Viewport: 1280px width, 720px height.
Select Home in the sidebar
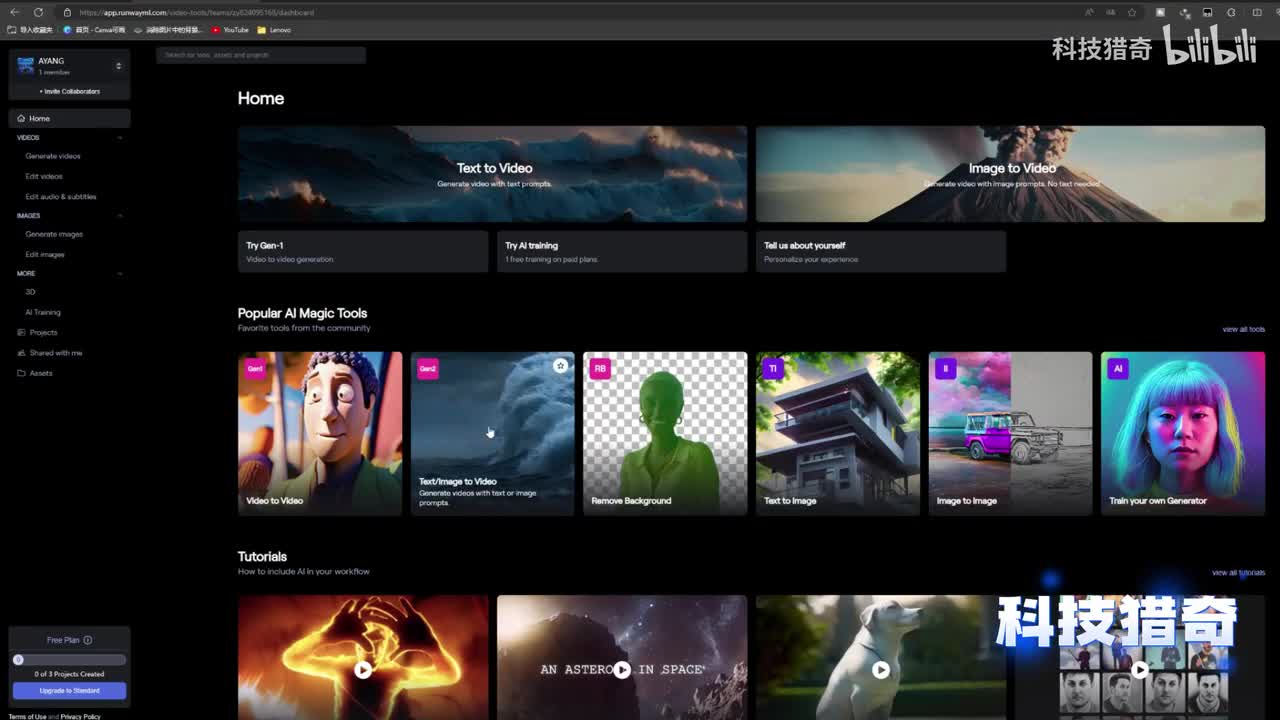[x=39, y=118]
